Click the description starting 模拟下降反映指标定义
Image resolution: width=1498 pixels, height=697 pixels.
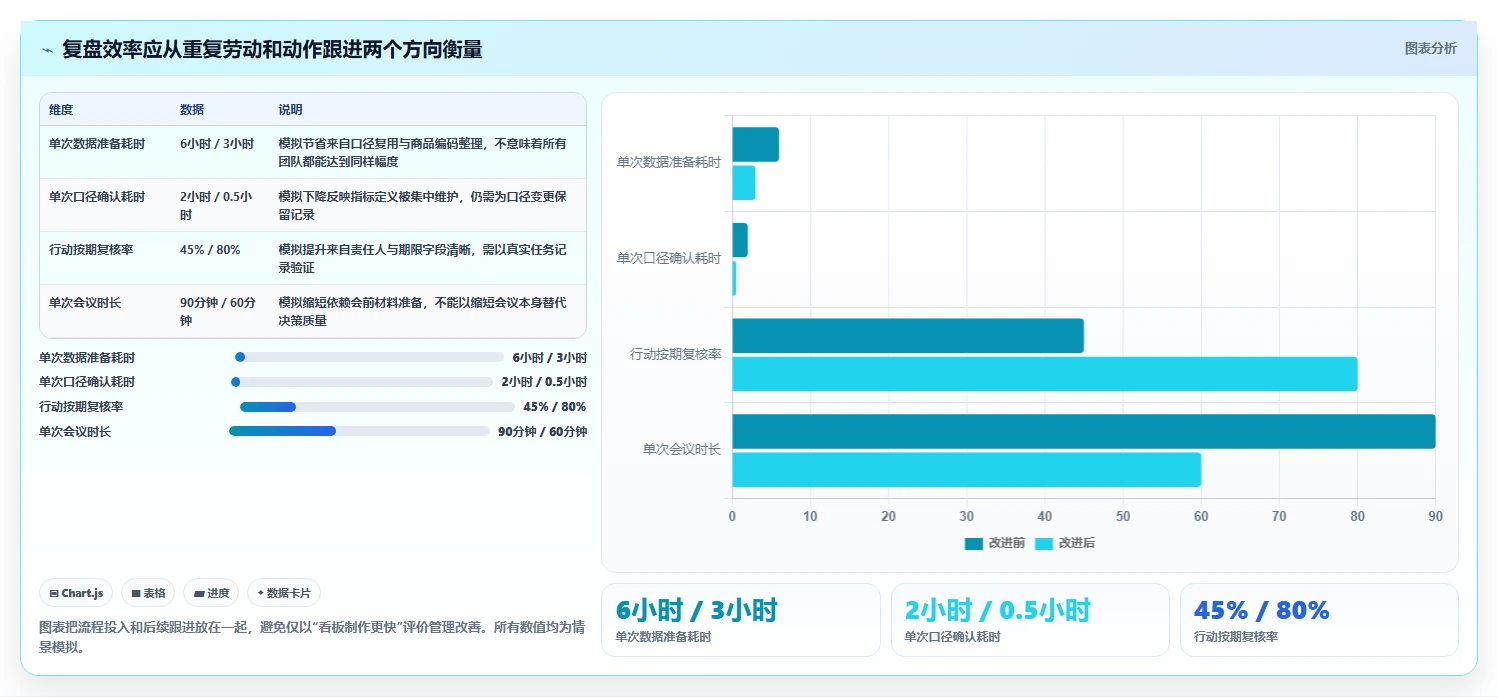click(422, 206)
